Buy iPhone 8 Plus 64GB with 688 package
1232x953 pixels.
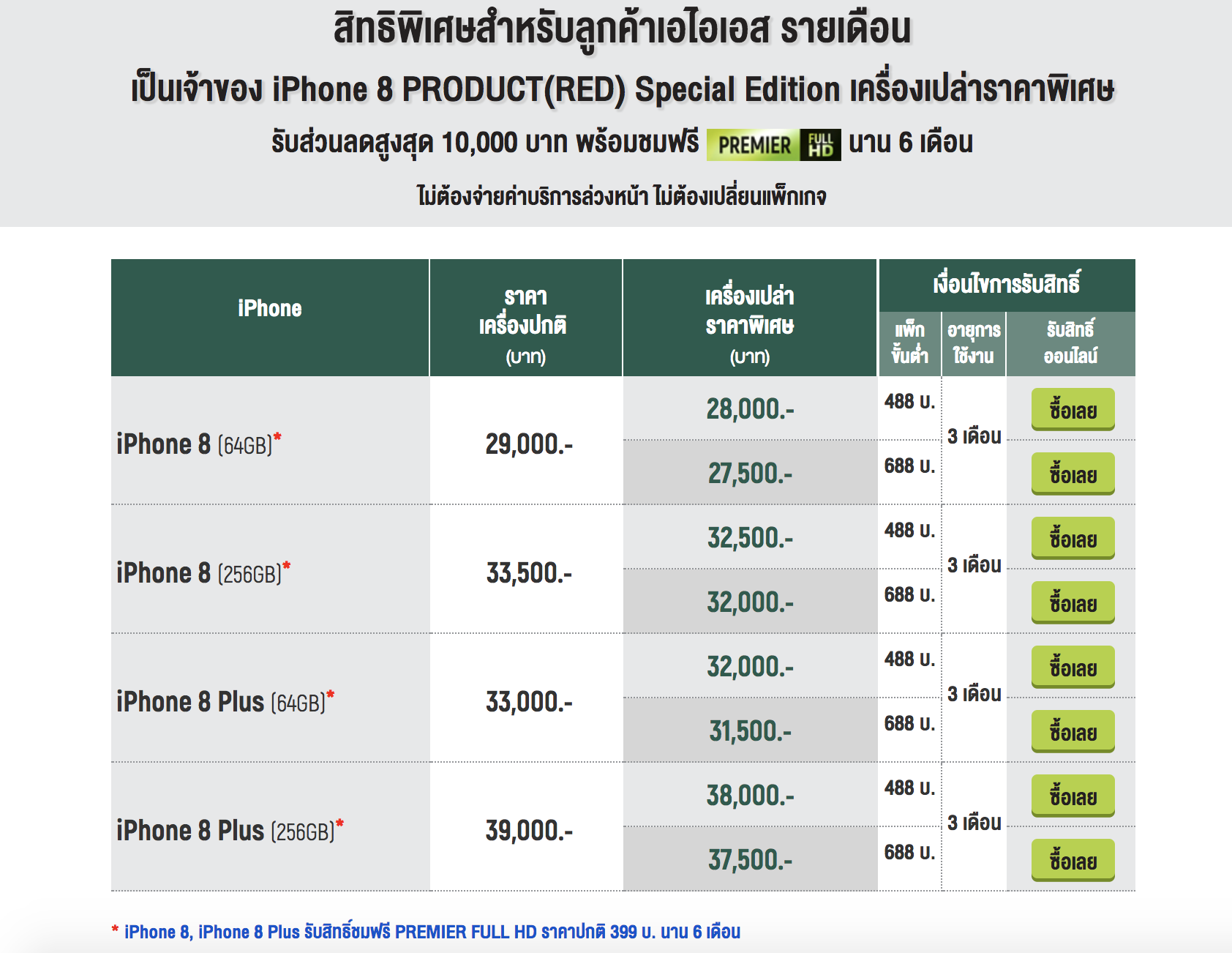click(1073, 731)
